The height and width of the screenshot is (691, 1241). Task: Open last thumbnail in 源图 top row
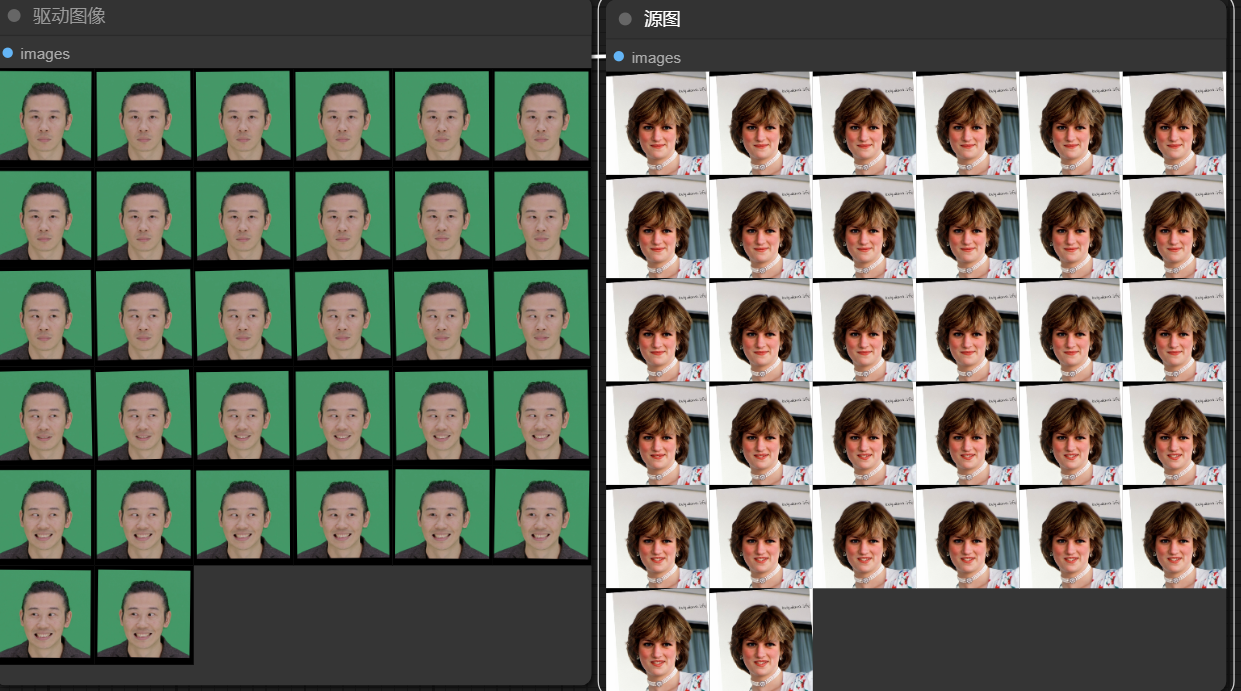(1174, 124)
